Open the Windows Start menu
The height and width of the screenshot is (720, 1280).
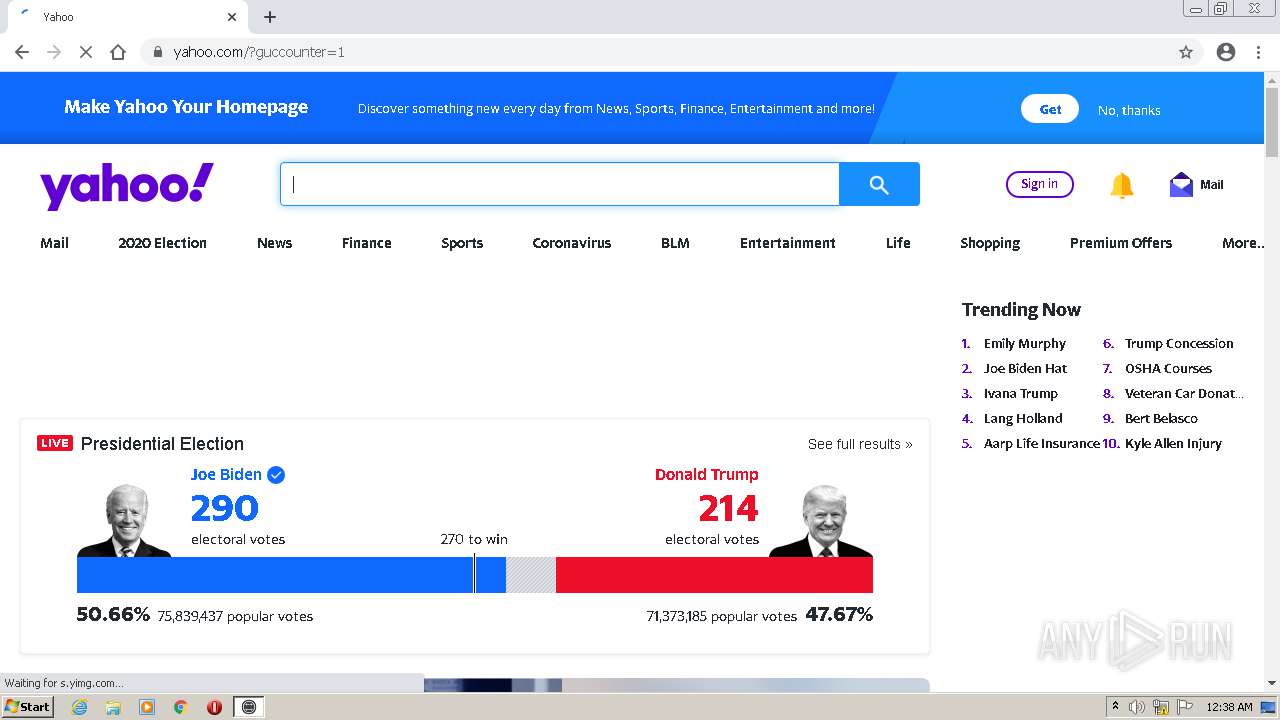tap(27, 707)
